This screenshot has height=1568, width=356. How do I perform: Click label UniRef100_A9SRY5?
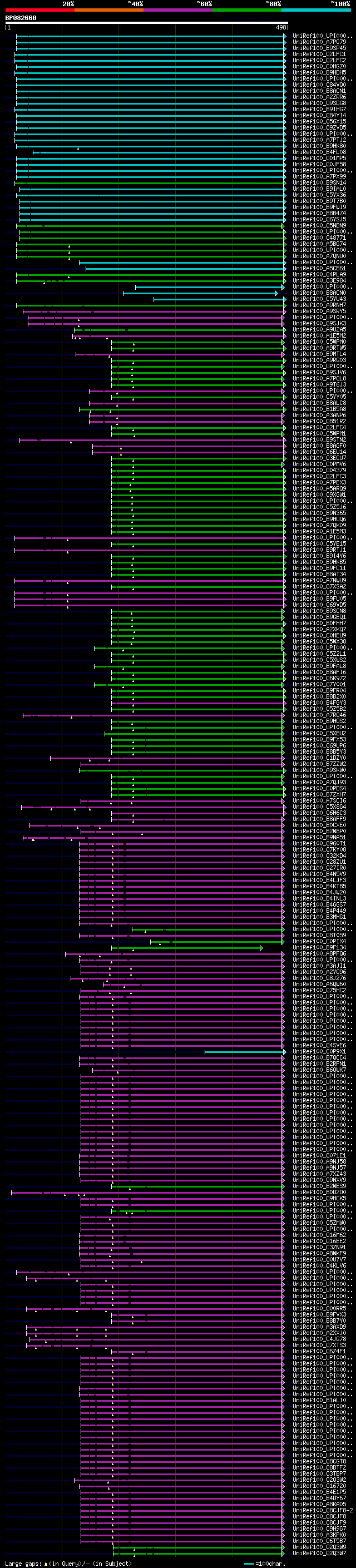point(319,311)
